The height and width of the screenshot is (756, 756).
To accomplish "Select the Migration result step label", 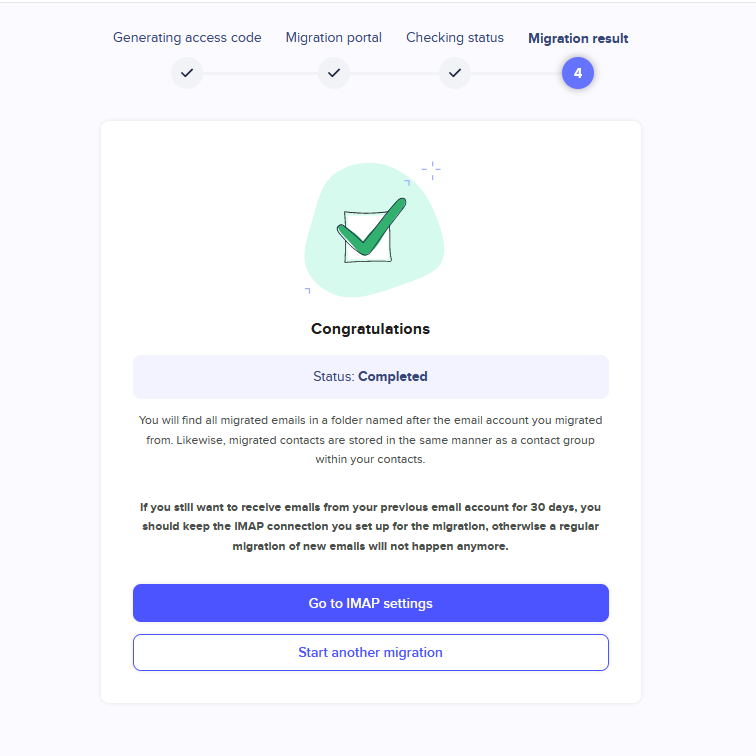I will (578, 39).
